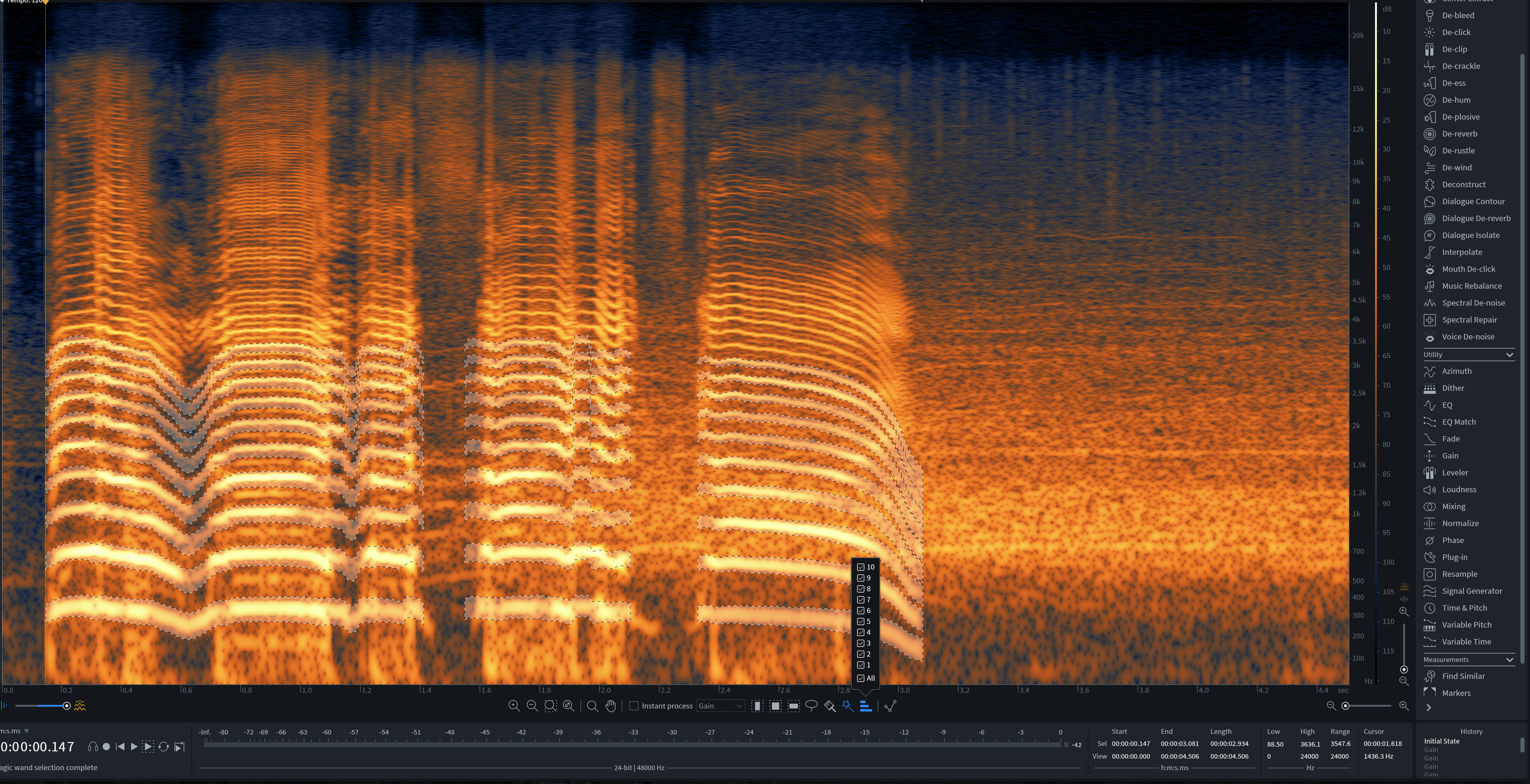Select Initial State in History list
This screenshot has width=1530, height=784.
1442,741
